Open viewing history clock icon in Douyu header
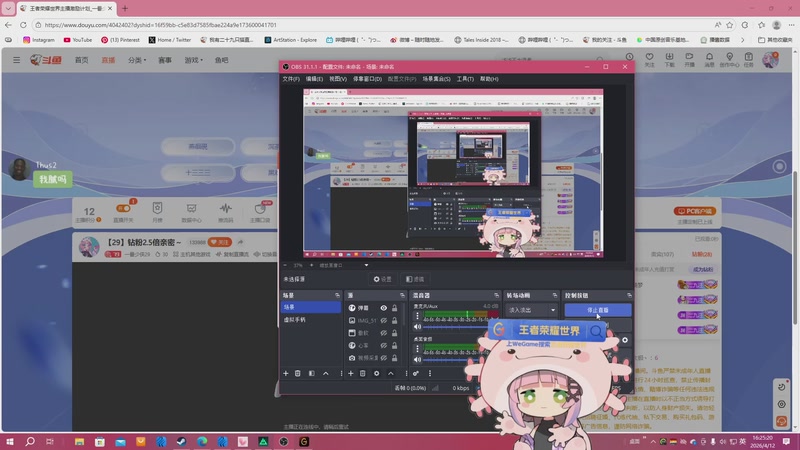Screen dimensions: 800x450 [x=630, y=57]
